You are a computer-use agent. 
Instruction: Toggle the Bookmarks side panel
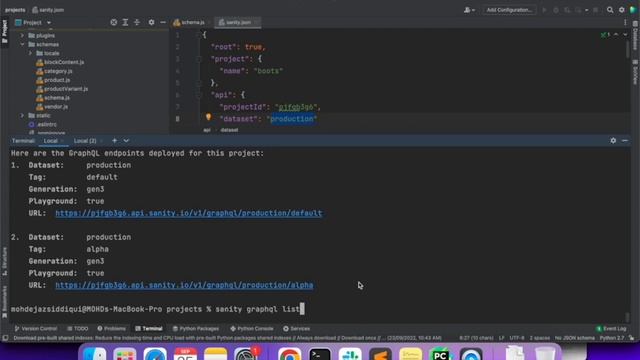pyautogui.click(x=4, y=302)
